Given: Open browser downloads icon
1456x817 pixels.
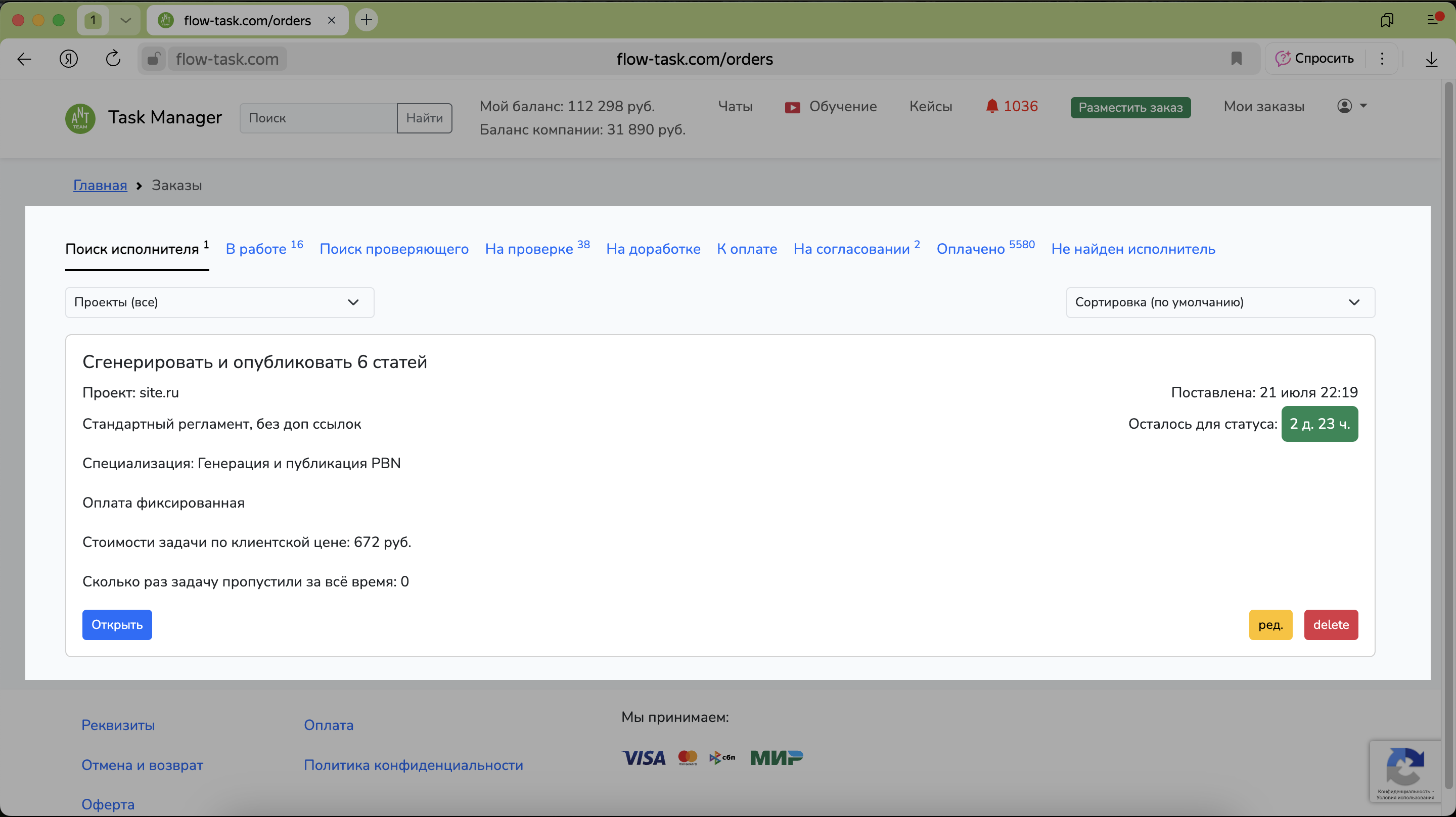Looking at the screenshot, I should (1431, 59).
